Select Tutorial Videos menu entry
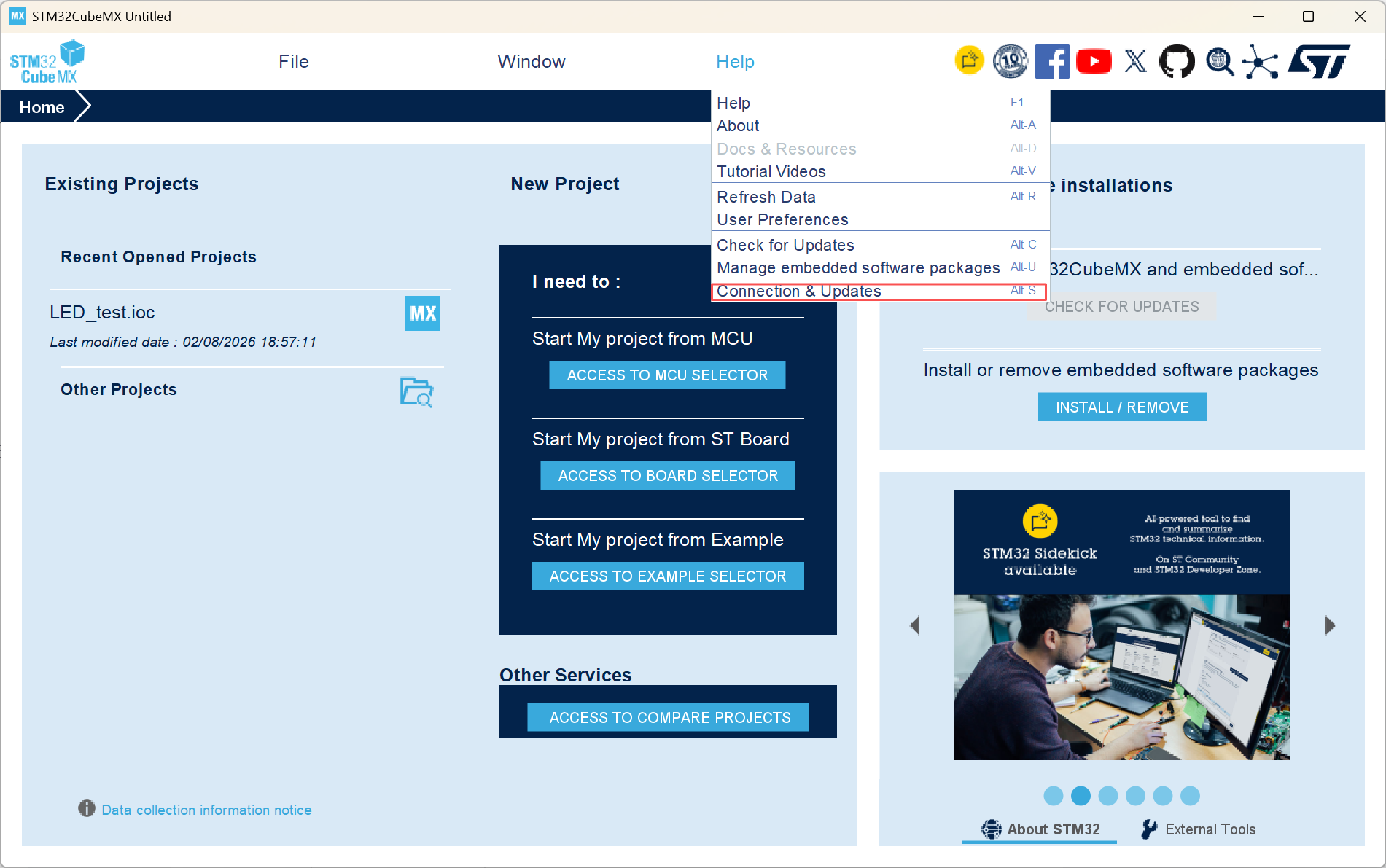 click(x=880, y=171)
